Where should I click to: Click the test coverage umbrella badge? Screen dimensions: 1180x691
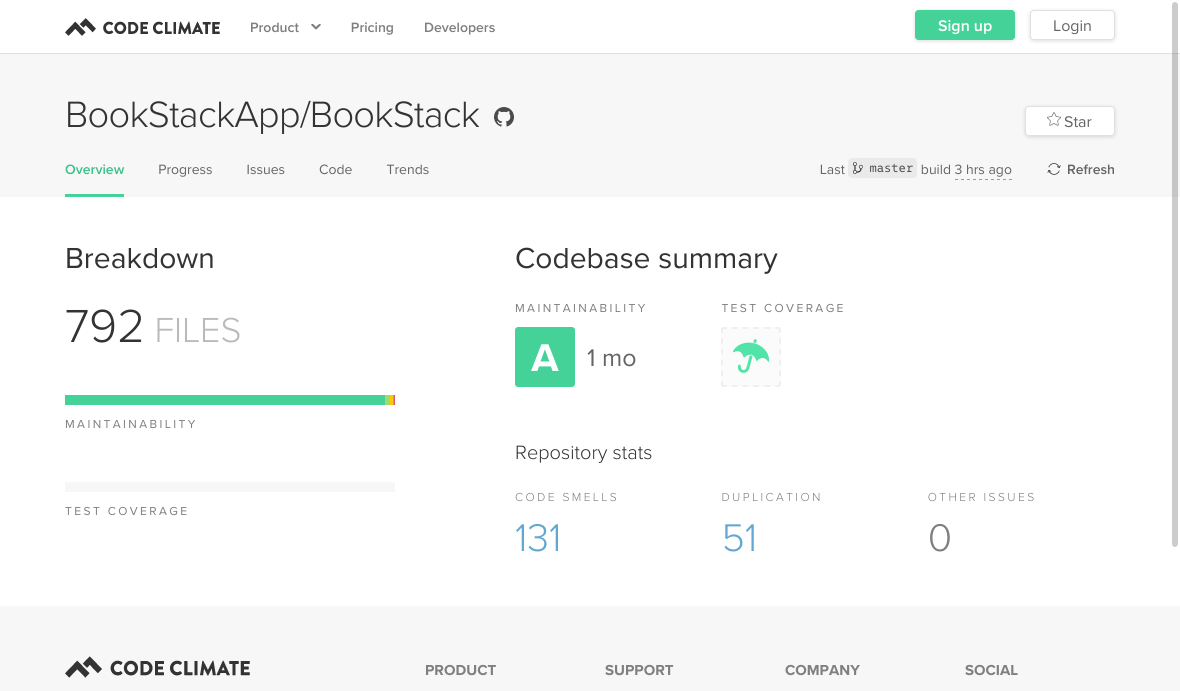point(751,357)
